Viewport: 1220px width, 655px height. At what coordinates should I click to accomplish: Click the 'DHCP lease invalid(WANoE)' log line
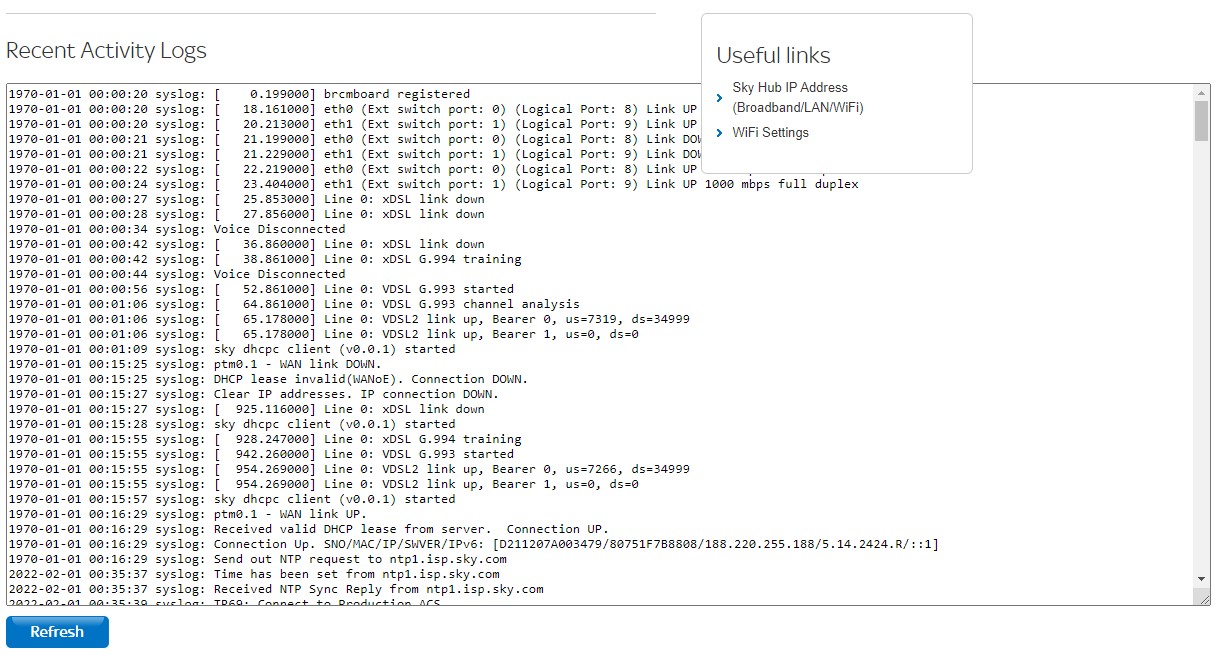coord(268,379)
